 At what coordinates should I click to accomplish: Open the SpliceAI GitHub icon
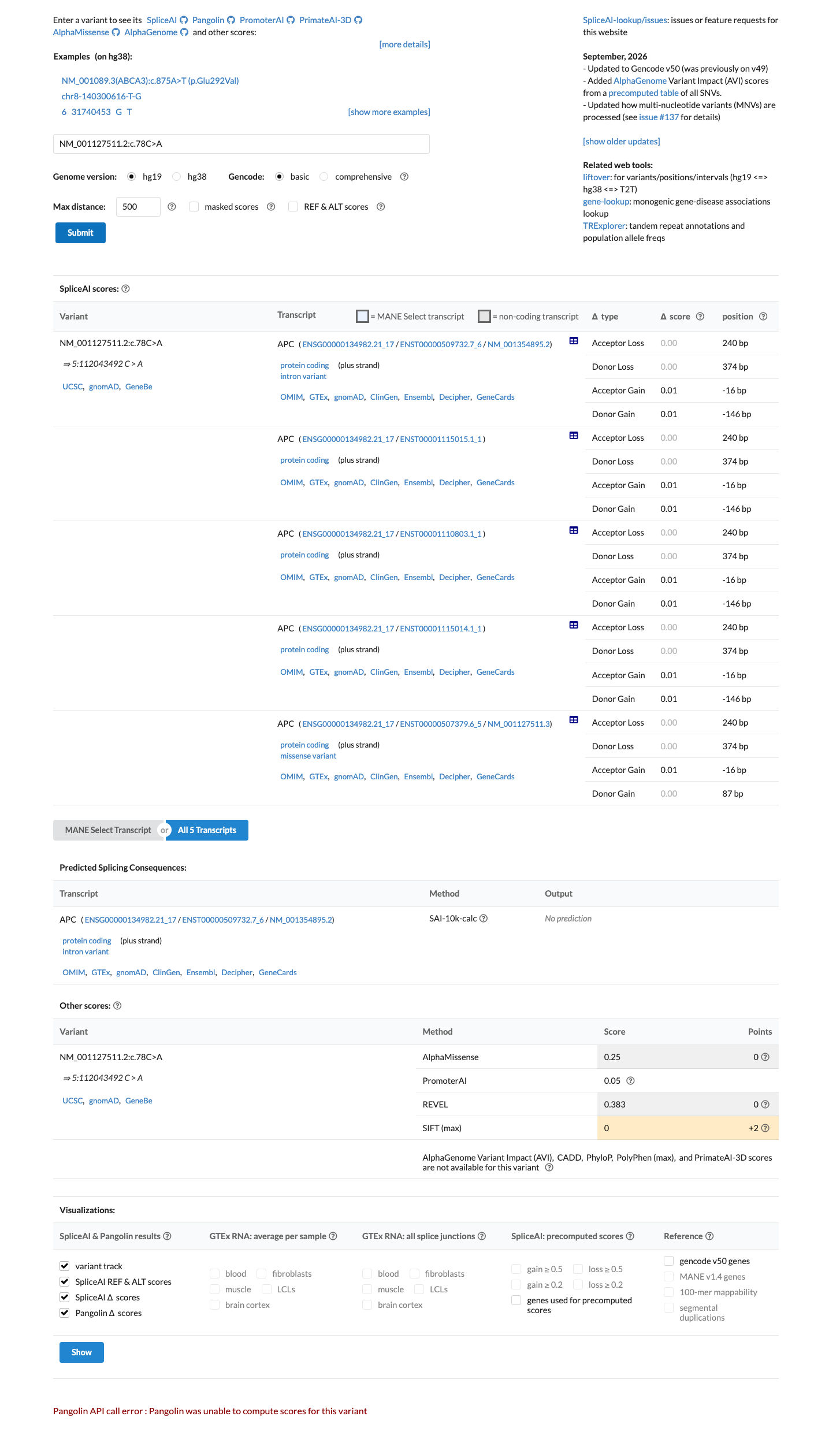click(184, 20)
